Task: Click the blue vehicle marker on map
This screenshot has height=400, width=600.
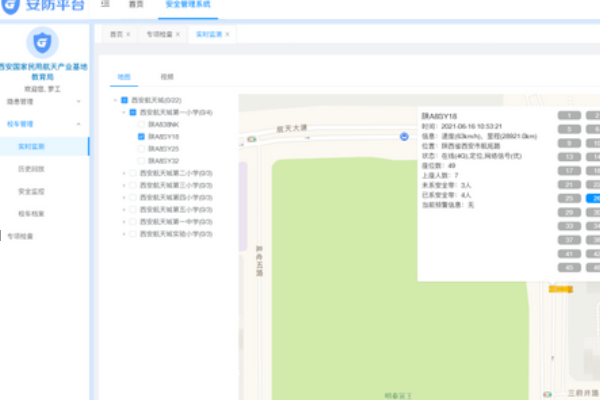Action: [x=404, y=136]
